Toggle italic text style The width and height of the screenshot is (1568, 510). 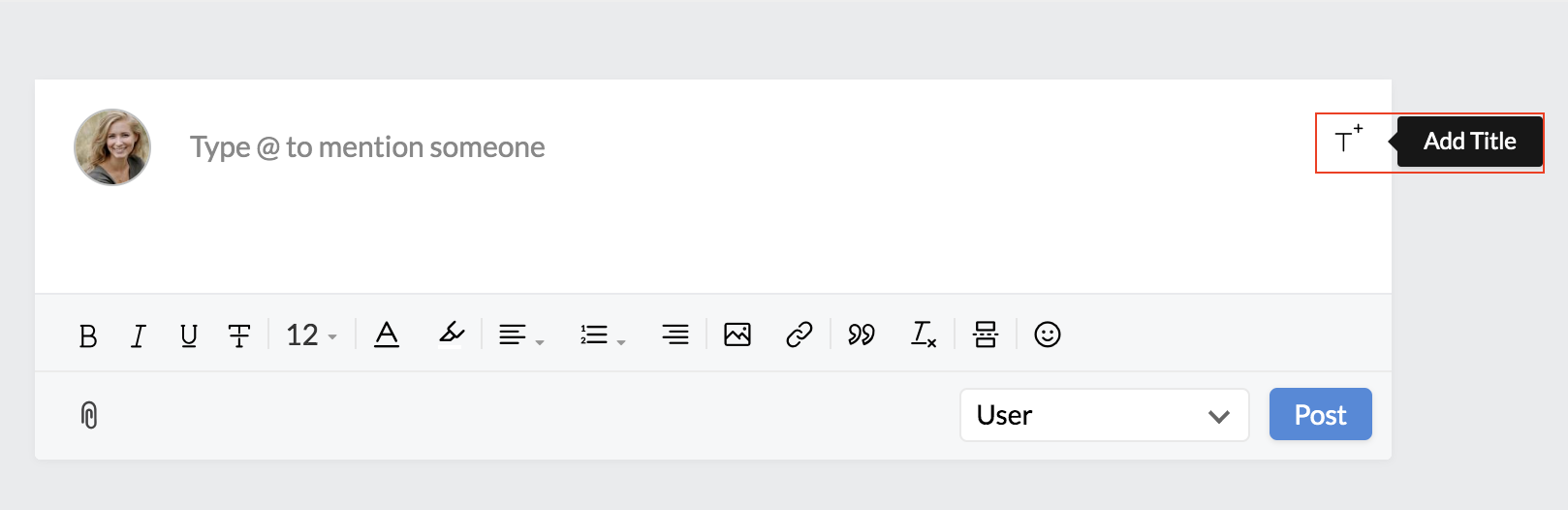coord(139,335)
